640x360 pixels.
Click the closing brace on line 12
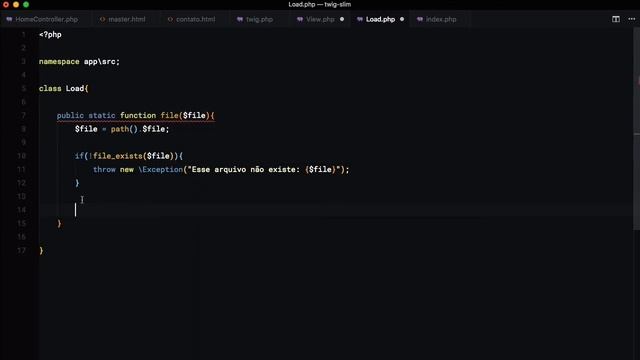pos(77,183)
